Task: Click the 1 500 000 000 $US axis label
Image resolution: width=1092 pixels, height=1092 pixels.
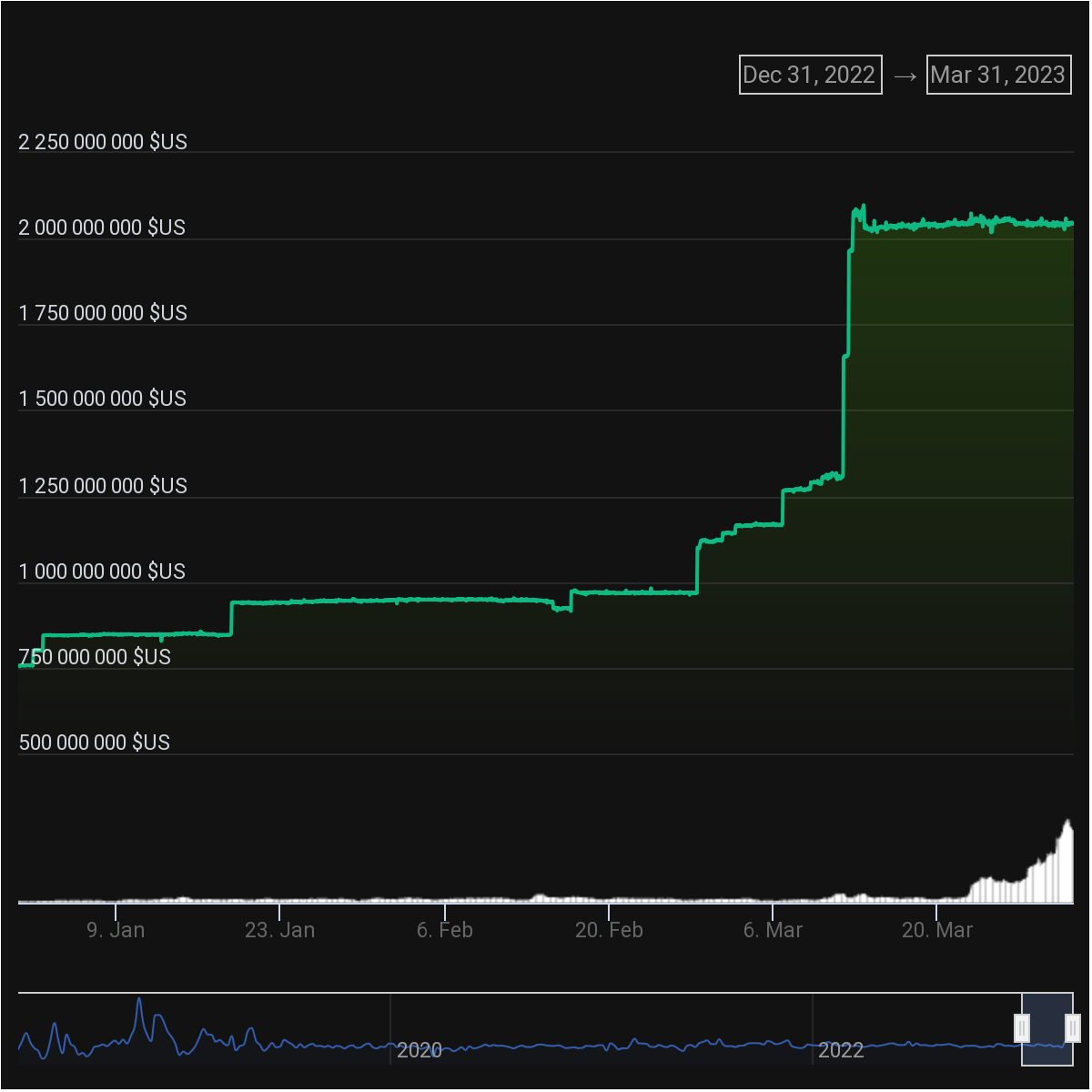Action: click(x=103, y=399)
